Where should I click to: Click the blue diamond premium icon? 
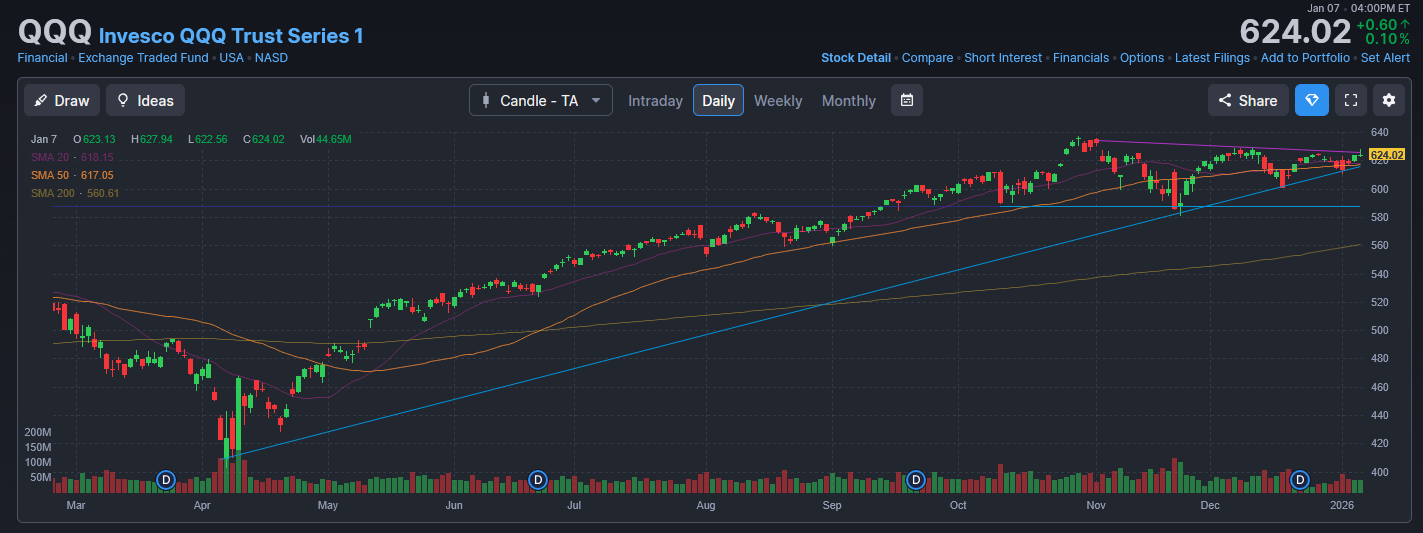click(1312, 100)
